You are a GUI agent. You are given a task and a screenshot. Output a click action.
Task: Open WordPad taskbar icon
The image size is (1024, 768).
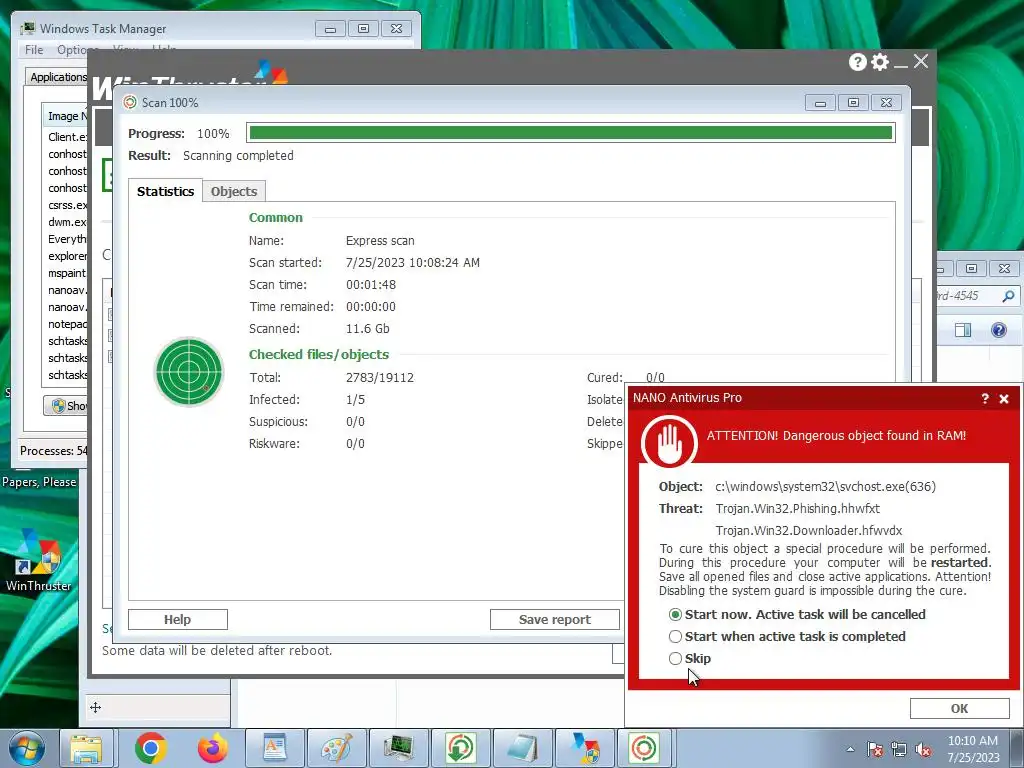click(x=275, y=748)
